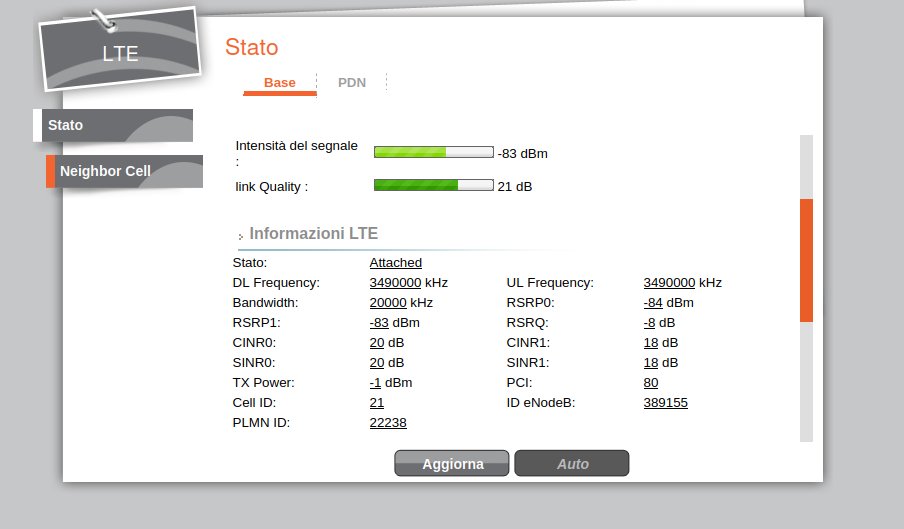Click the SINR0 label

tap(254, 363)
